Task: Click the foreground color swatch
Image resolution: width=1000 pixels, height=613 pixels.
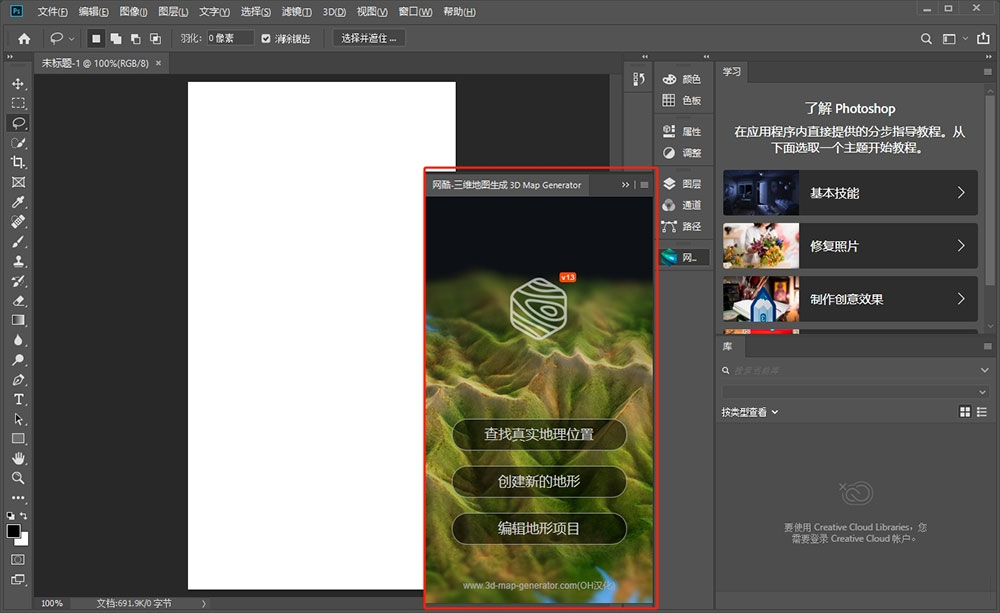Action: (x=13, y=531)
